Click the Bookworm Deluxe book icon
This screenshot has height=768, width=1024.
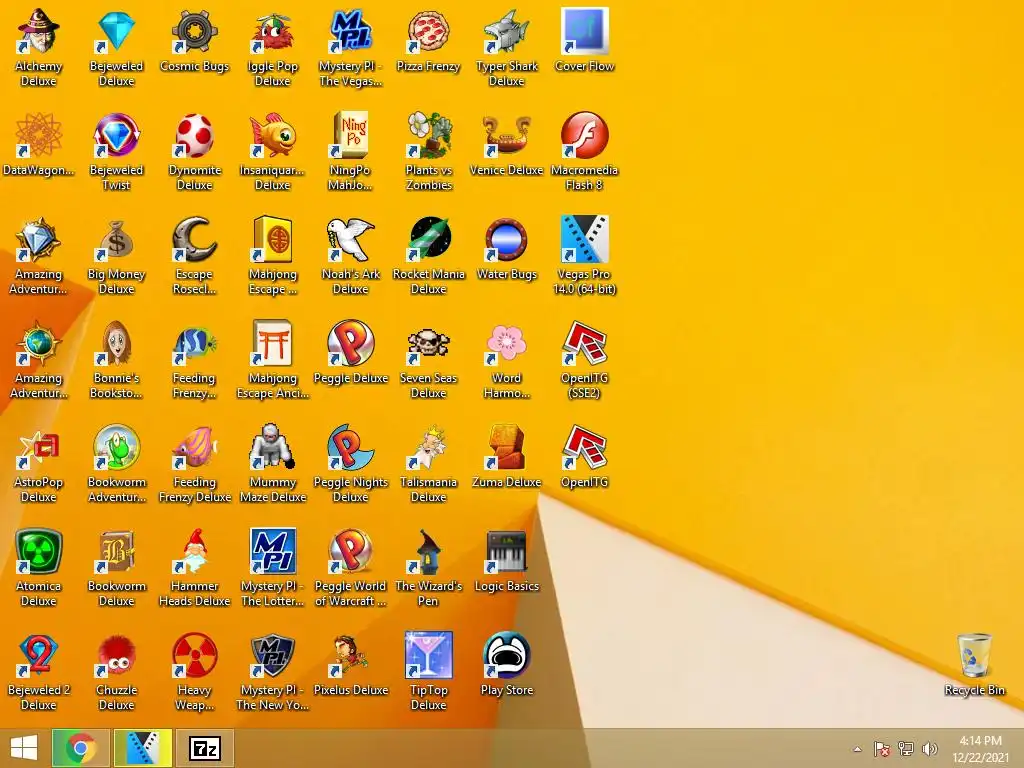click(x=116, y=551)
